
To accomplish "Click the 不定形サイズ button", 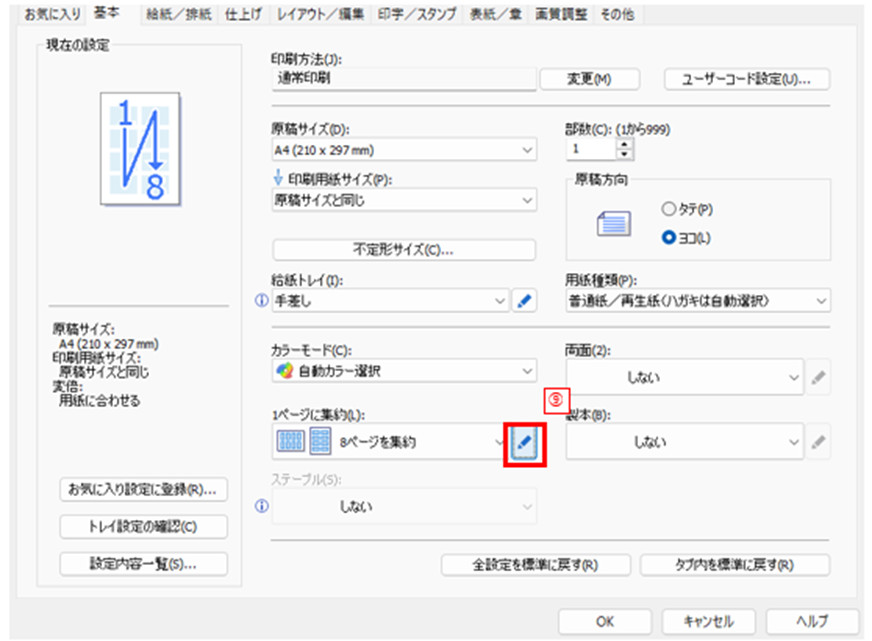I will pyautogui.click(x=404, y=250).
